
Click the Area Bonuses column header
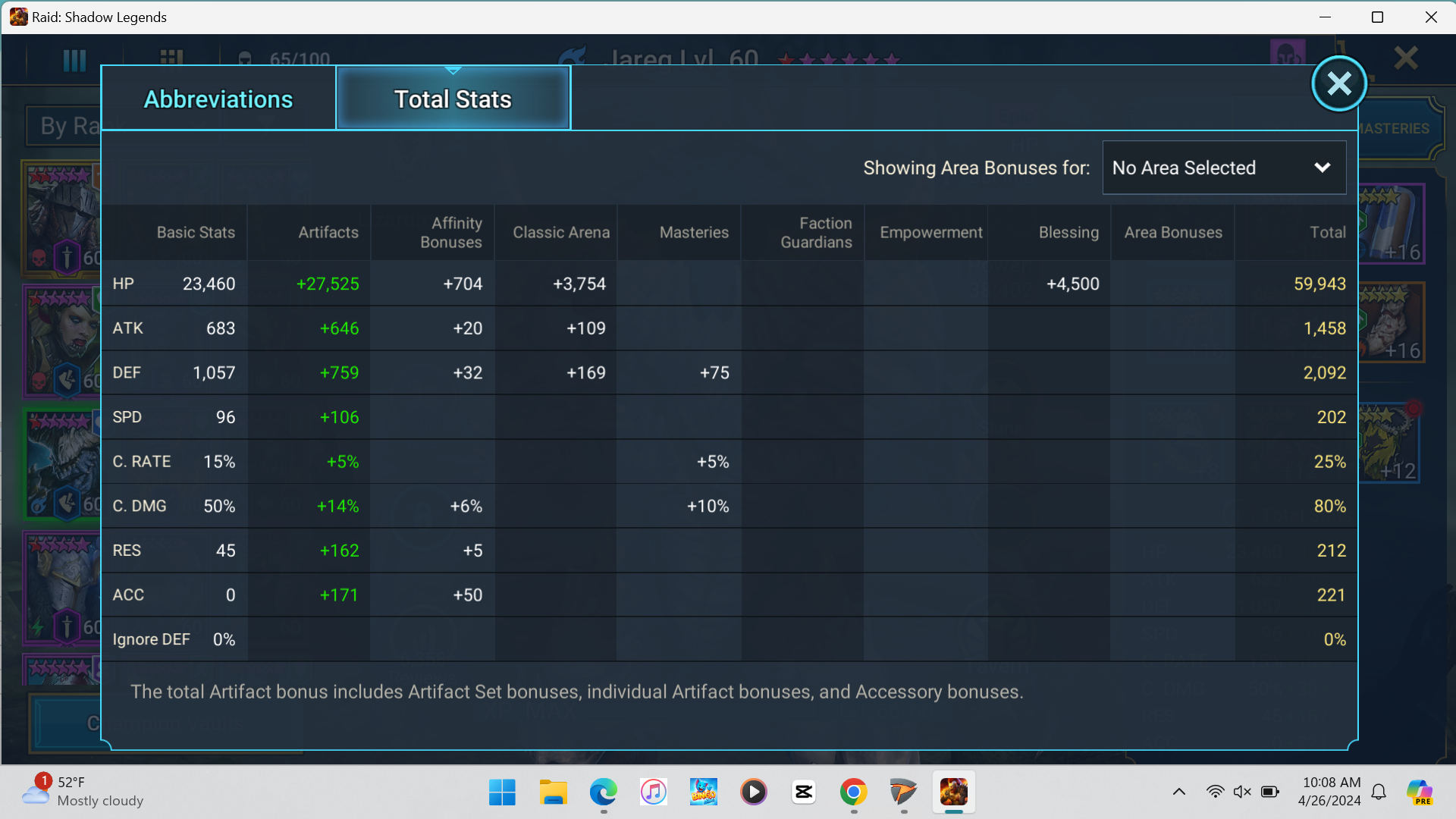[1173, 232]
